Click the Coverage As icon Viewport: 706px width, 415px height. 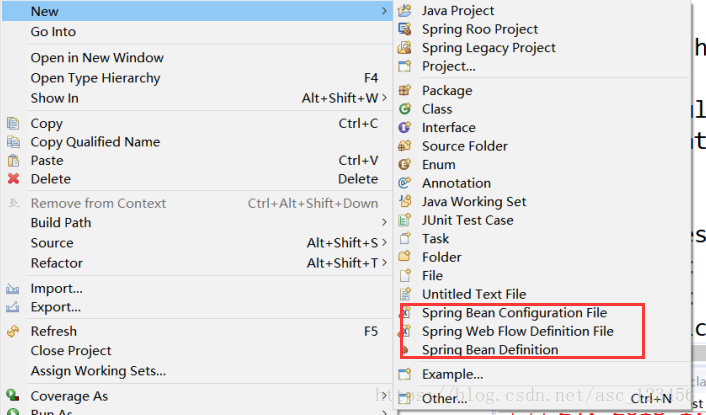click(13, 396)
